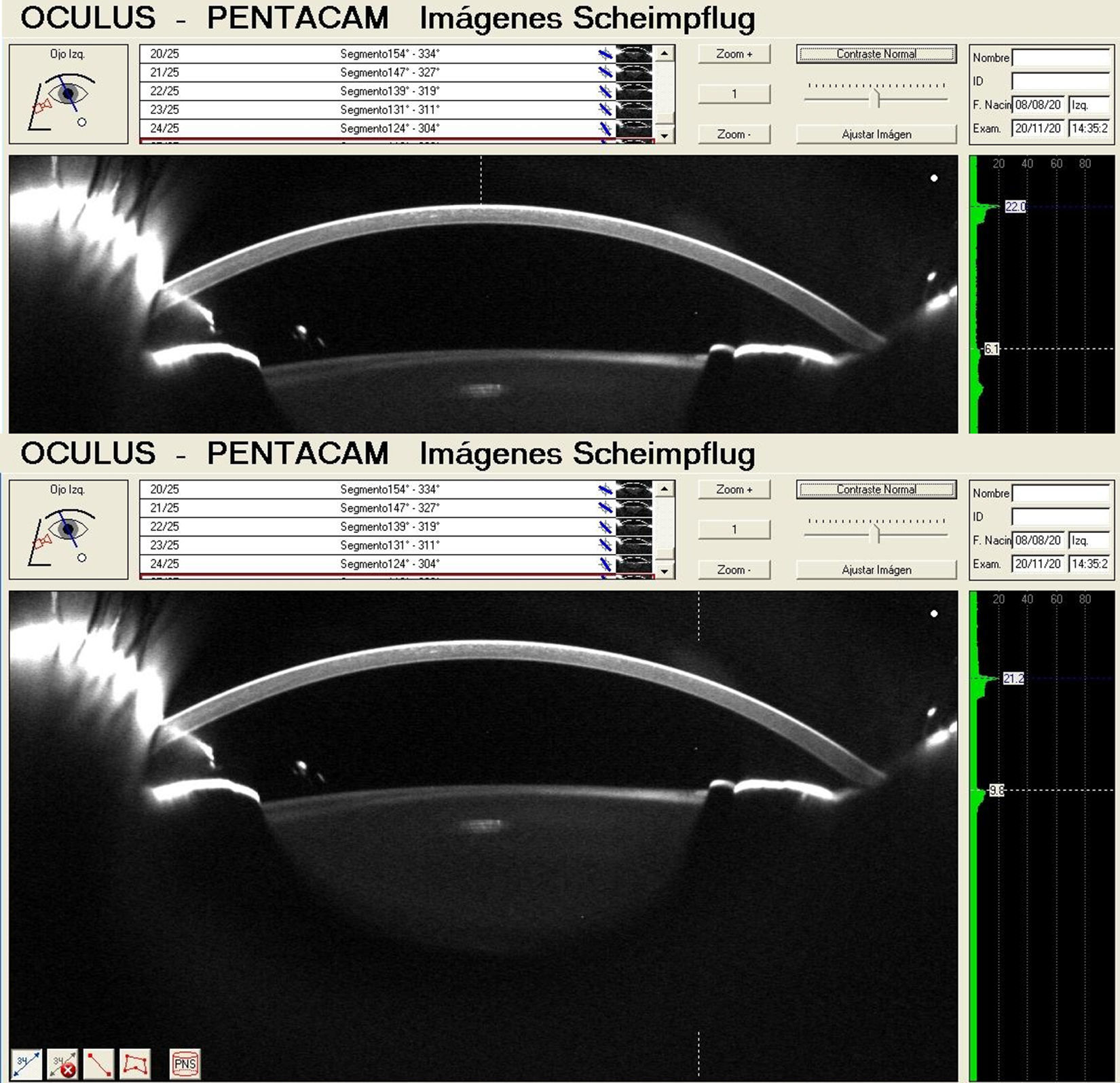
Task: Click the blue angle icon on top panel row 22/25
Action: [605, 91]
